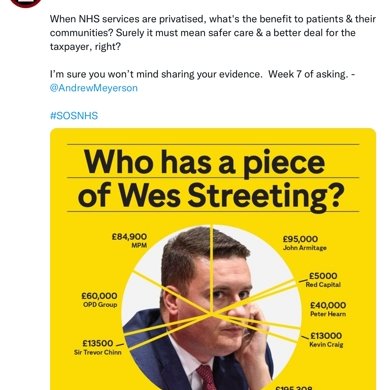Follow the #SOSNHS hashtag link

pos(74,116)
